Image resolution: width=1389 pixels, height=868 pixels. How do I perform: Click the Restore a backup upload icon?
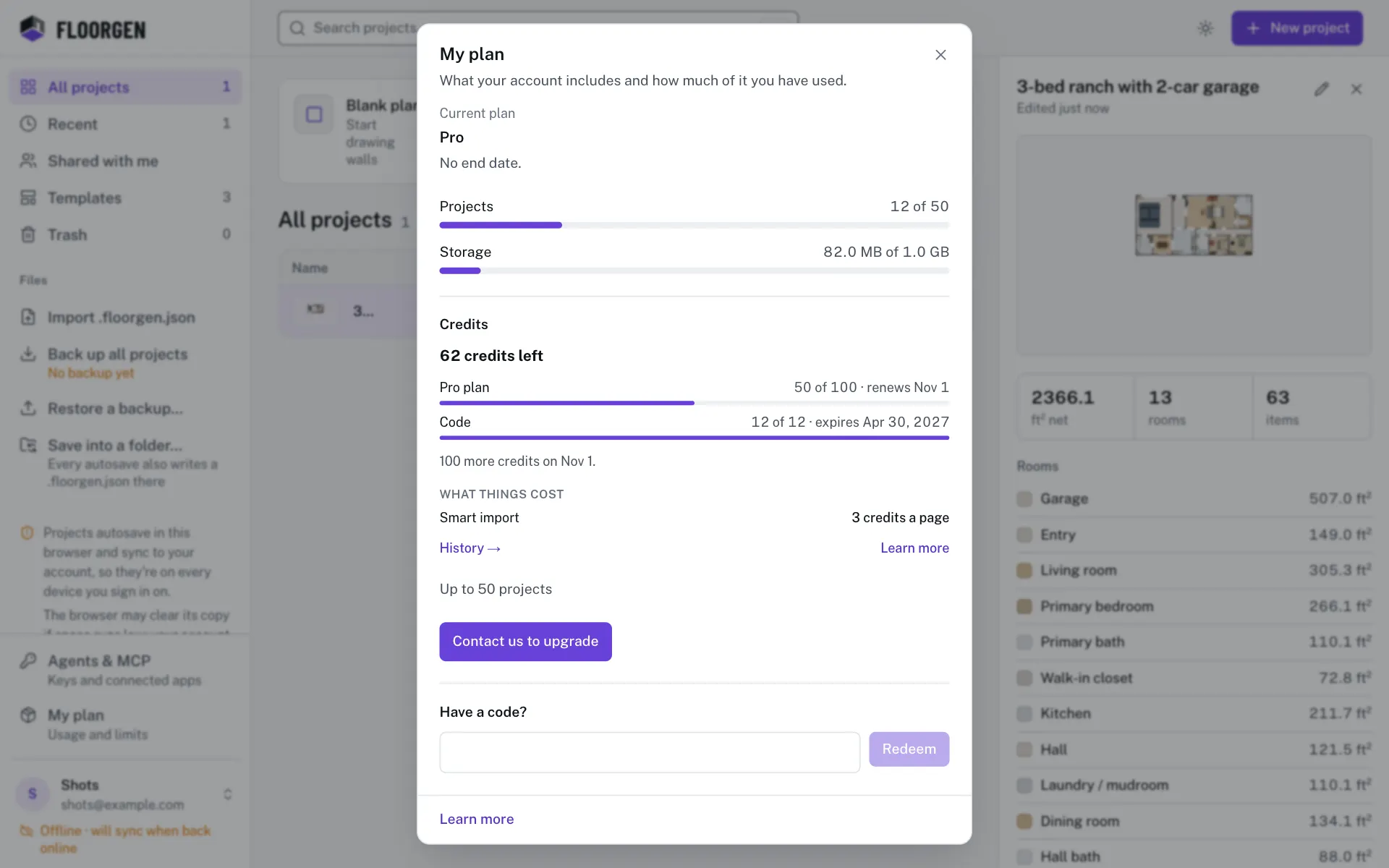[28, 408]
